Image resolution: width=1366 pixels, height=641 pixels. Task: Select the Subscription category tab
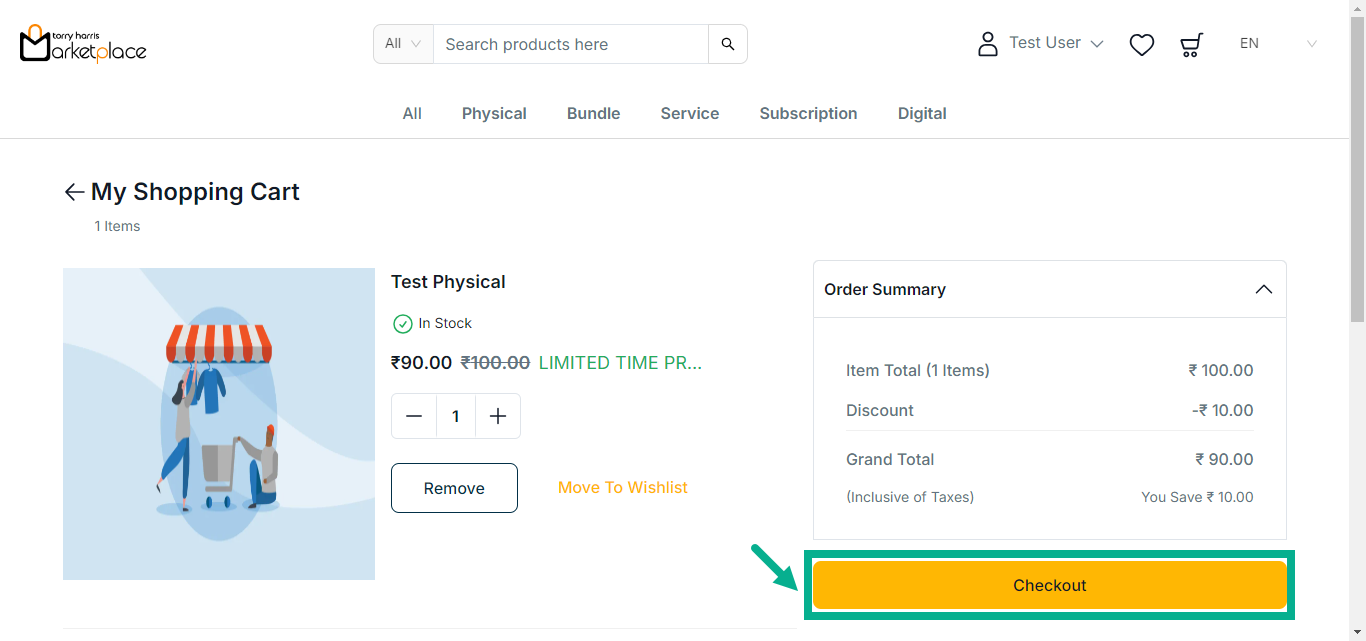coord(808,113)
